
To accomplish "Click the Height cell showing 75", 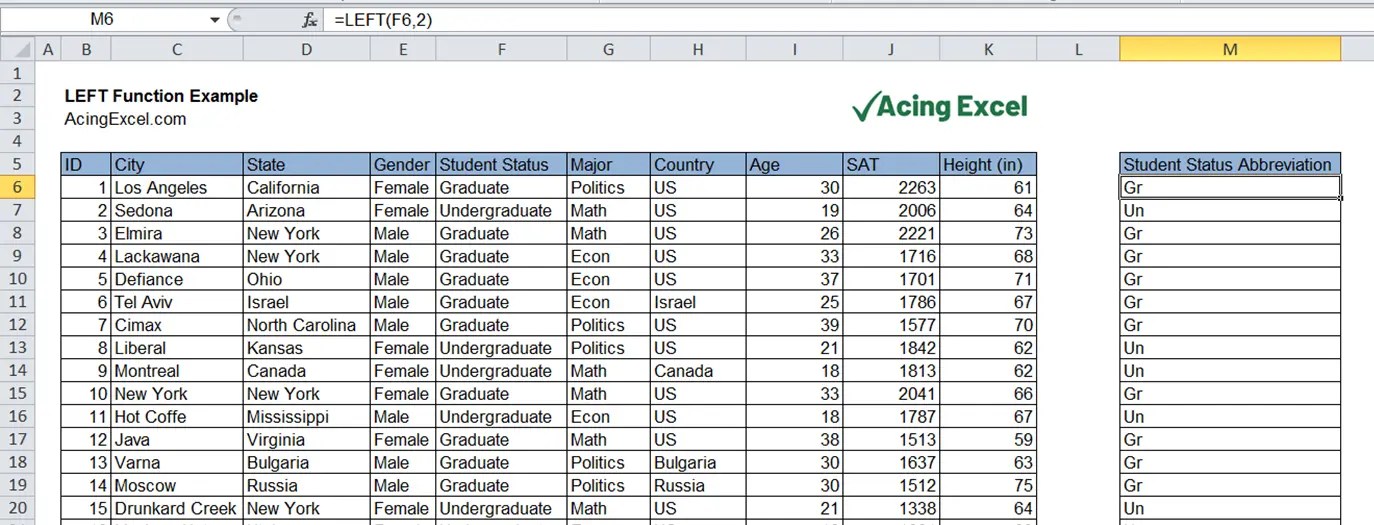I will tap(988, 486).
